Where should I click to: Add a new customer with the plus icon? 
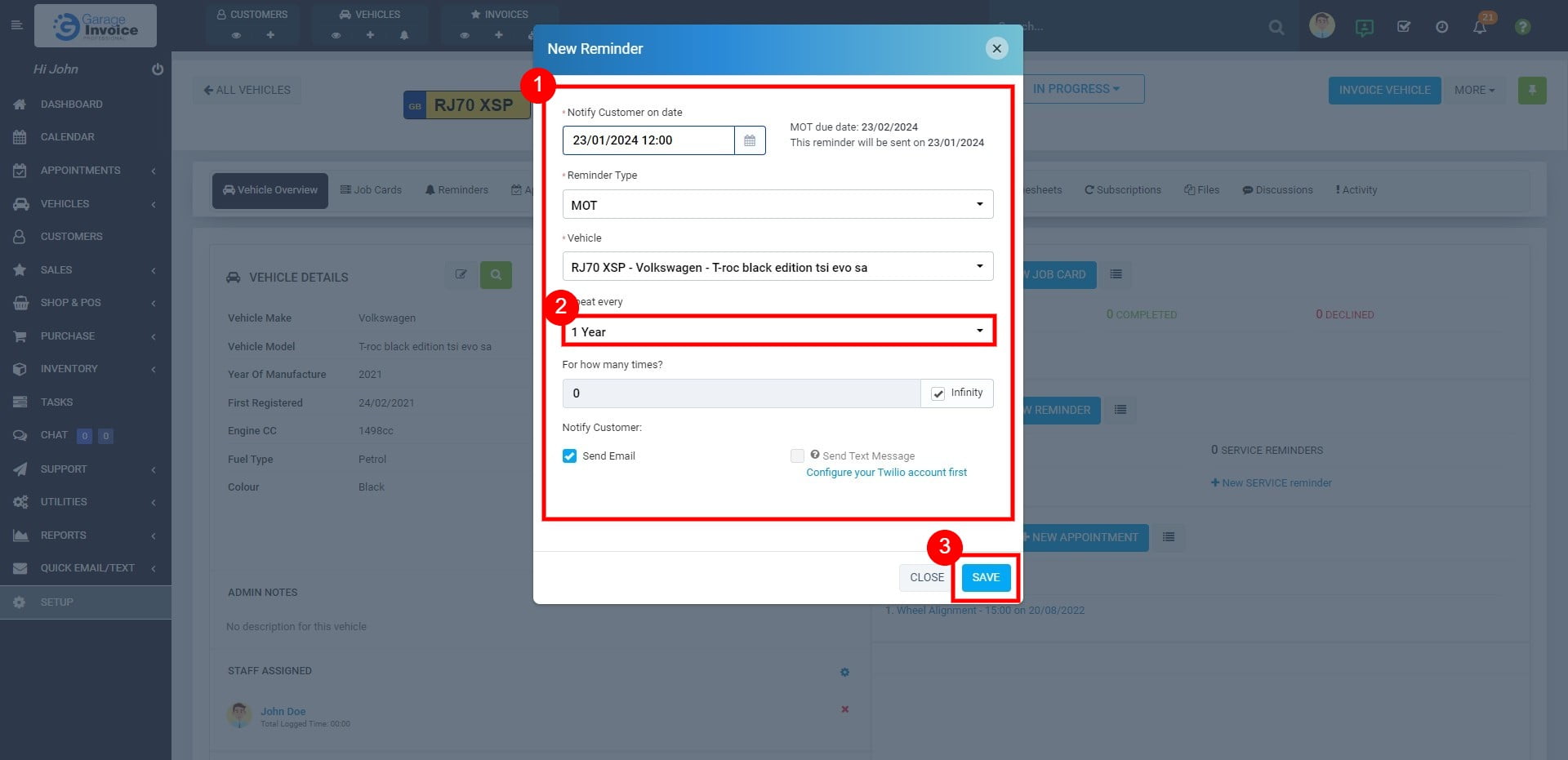click(269, 34)
